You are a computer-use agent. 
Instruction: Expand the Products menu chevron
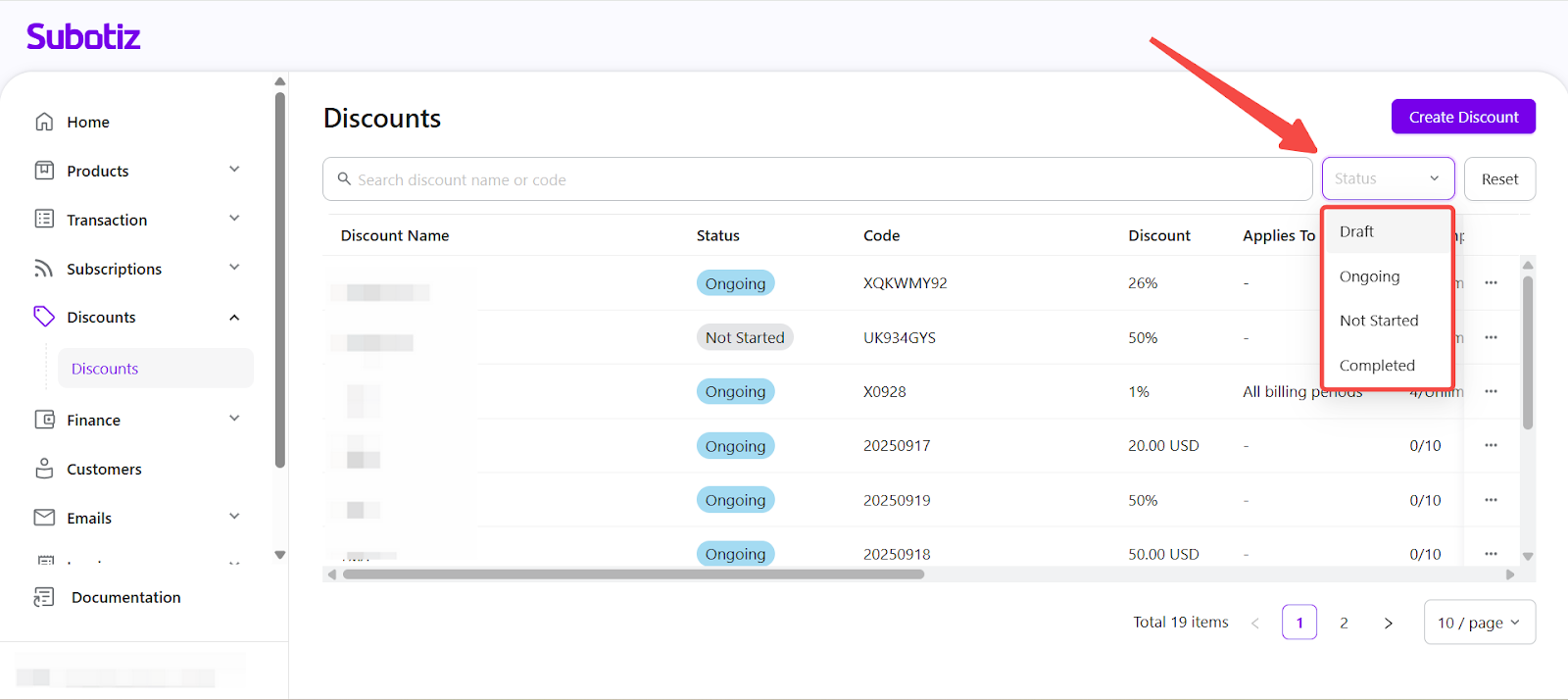[234, 170]
